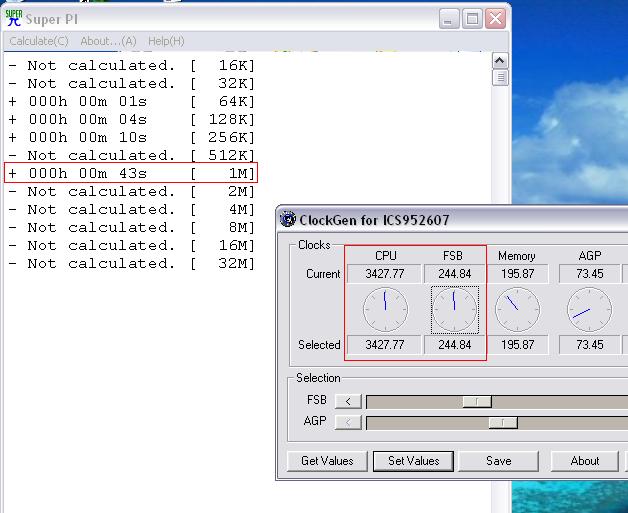The width and height of the screenshot is (628, 513).
Task: Click the AGP slider thumb
Action: (x=503, y=422)
